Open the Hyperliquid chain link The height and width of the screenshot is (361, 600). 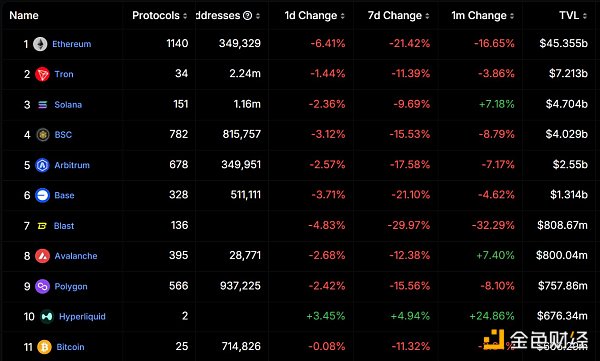[x=82, y=317]
